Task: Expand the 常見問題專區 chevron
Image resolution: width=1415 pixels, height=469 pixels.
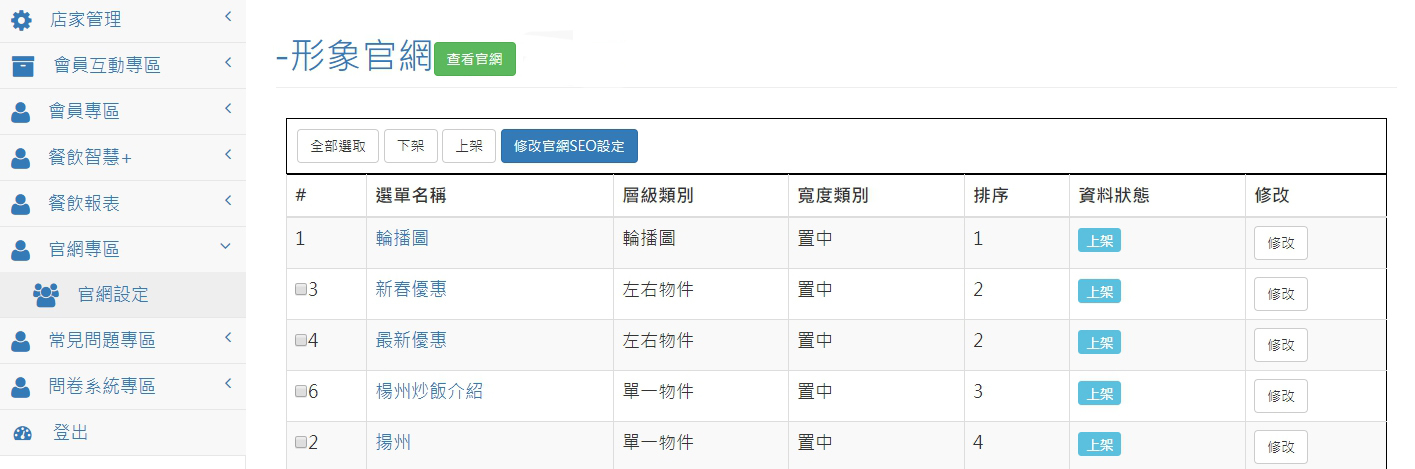Action: [228, 338]
